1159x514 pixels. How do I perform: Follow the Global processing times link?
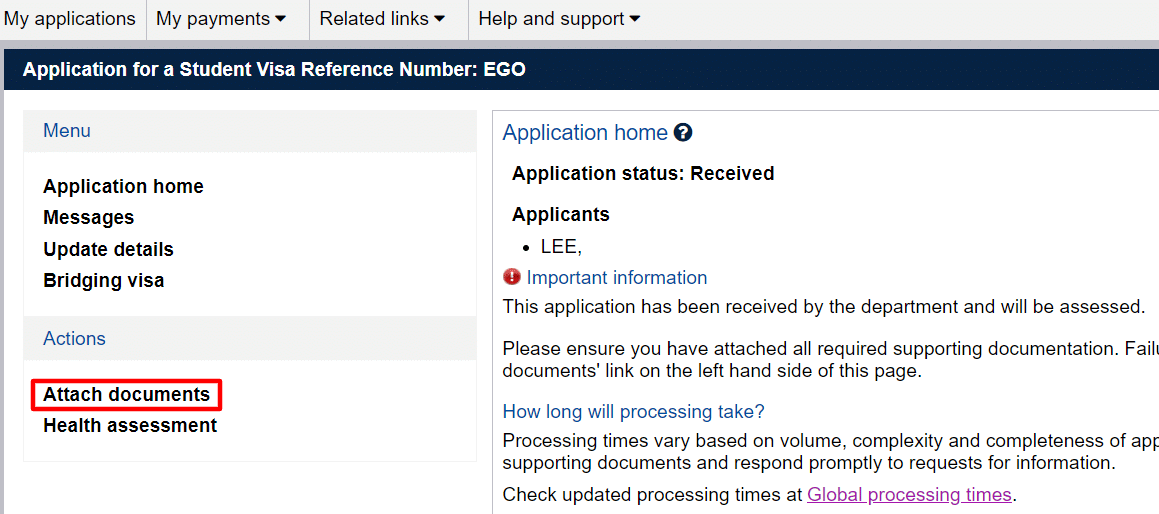(909, 494)
